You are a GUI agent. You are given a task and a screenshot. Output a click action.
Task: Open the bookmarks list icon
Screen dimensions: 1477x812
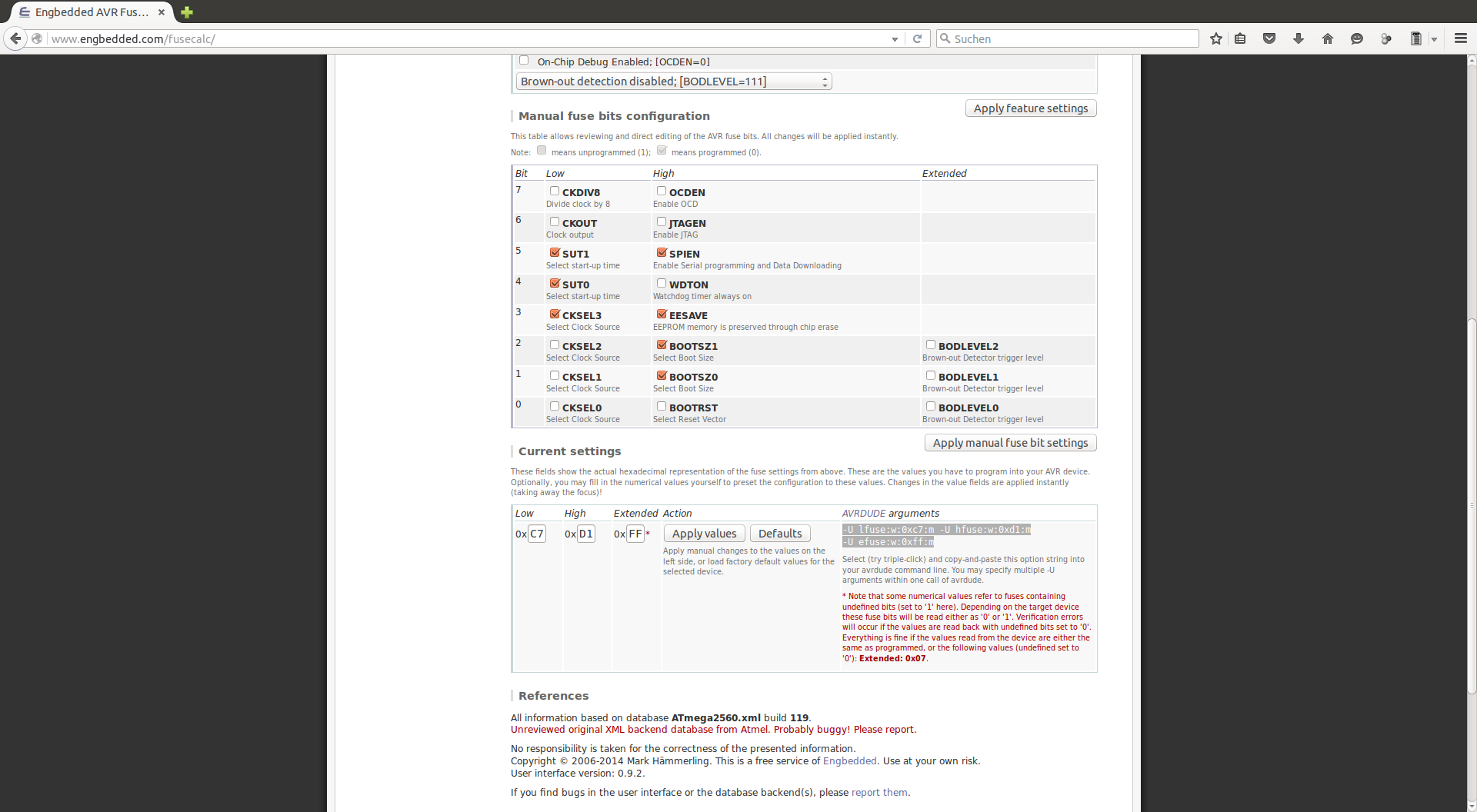pos(1240,38)
